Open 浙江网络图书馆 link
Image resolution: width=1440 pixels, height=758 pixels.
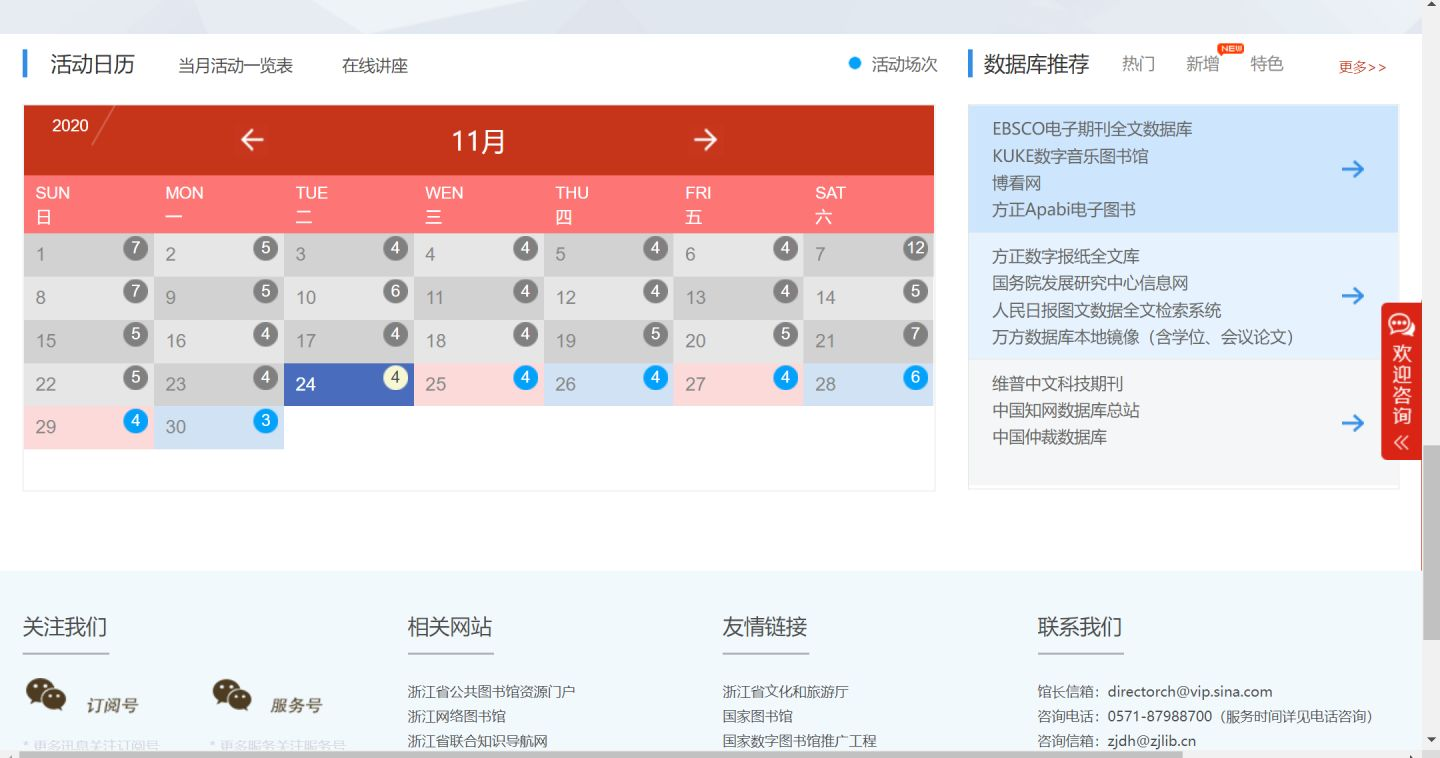[457, 716]
